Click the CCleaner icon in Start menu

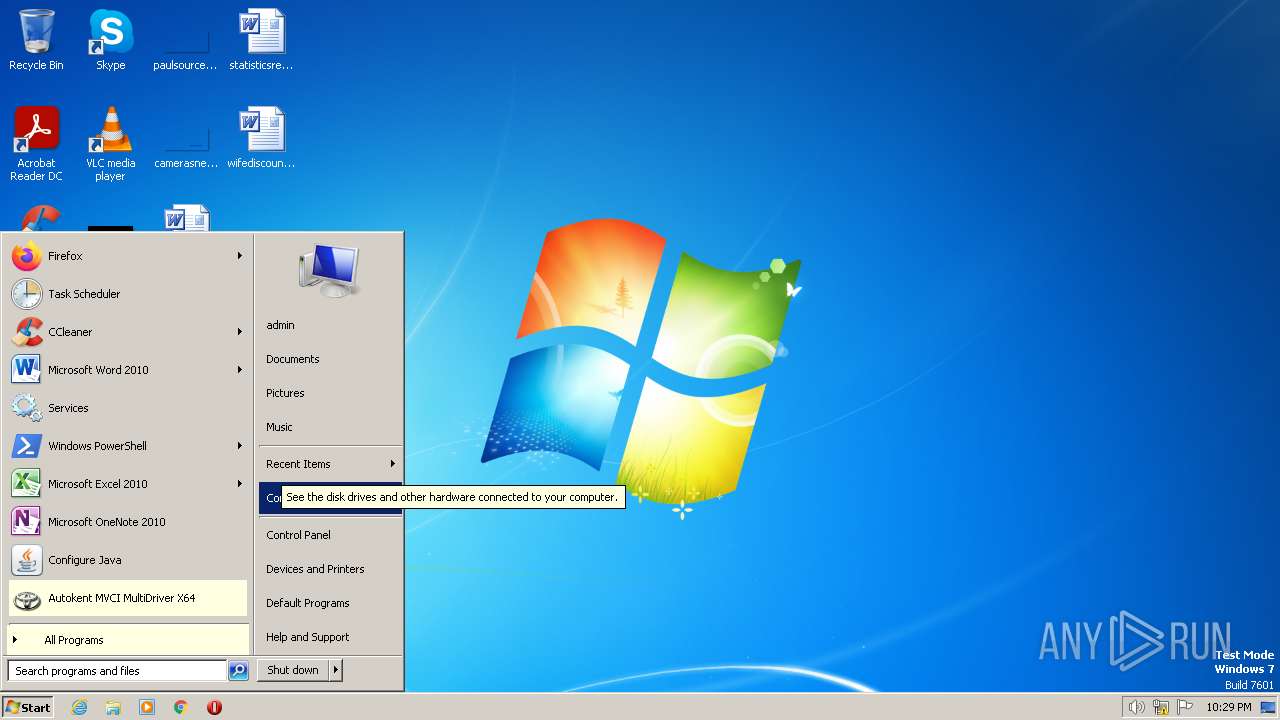[x=27, y=332]
